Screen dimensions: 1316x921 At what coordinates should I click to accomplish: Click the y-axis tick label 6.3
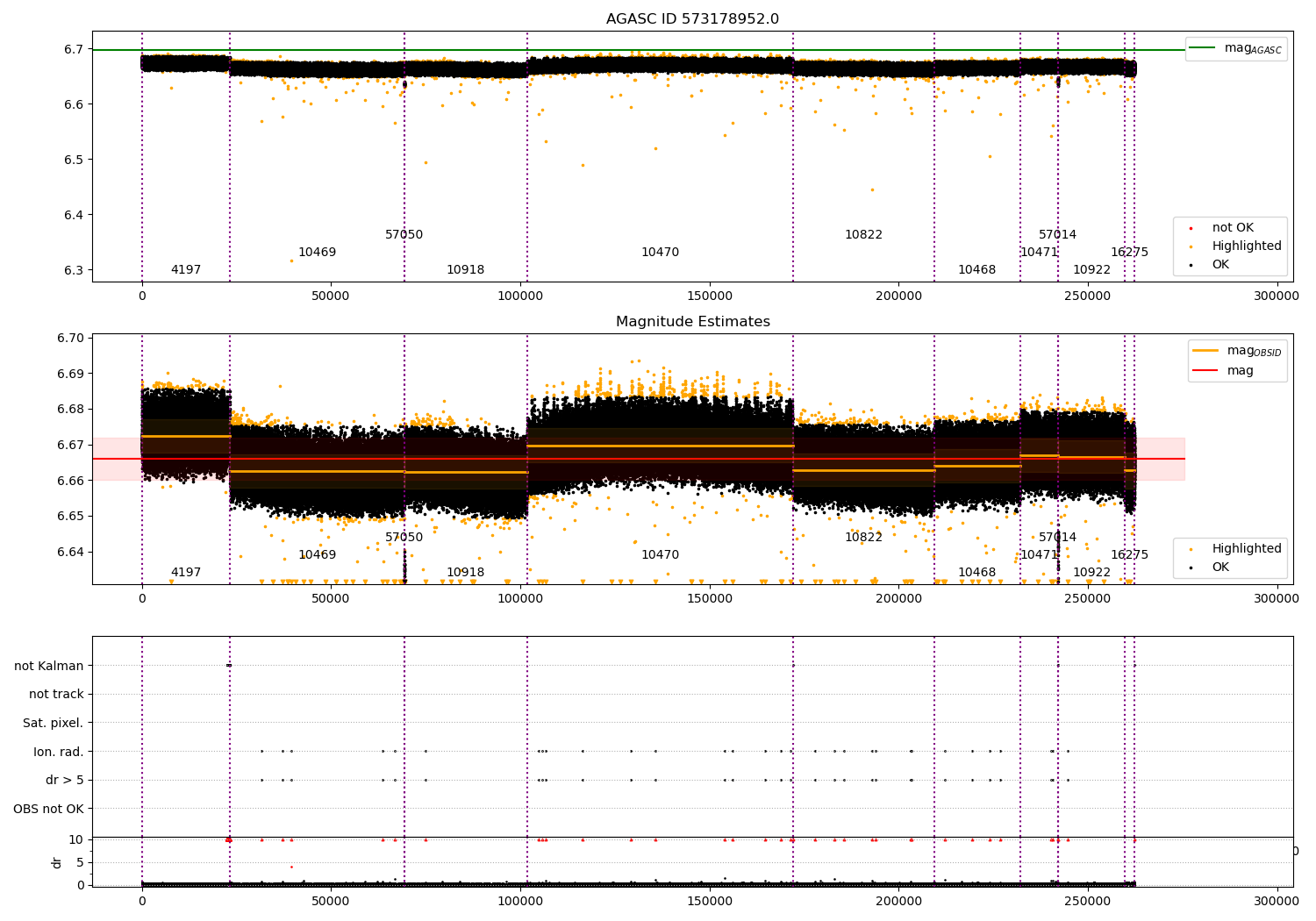[73, 270]
